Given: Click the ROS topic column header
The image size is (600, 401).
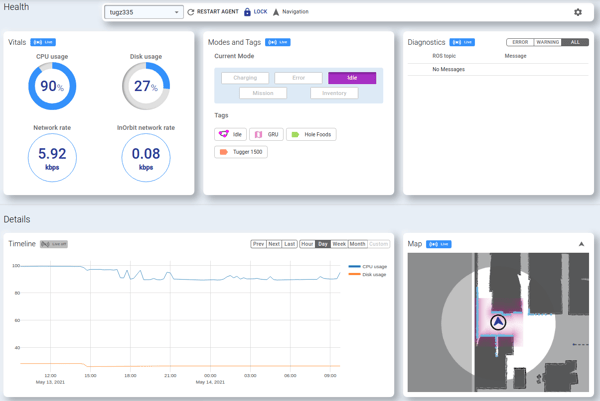Looking at the screenshot, I should tap(444, 56).
